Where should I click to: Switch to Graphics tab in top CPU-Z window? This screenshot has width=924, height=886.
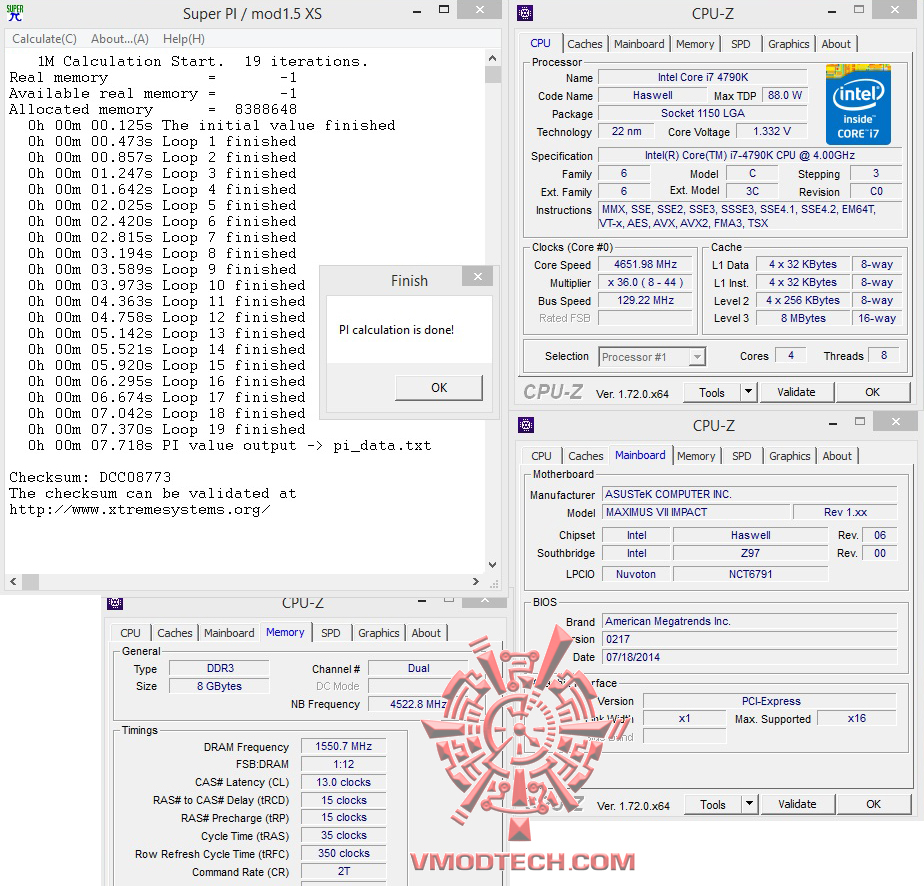pyautogui.click(x=788, y=44)
